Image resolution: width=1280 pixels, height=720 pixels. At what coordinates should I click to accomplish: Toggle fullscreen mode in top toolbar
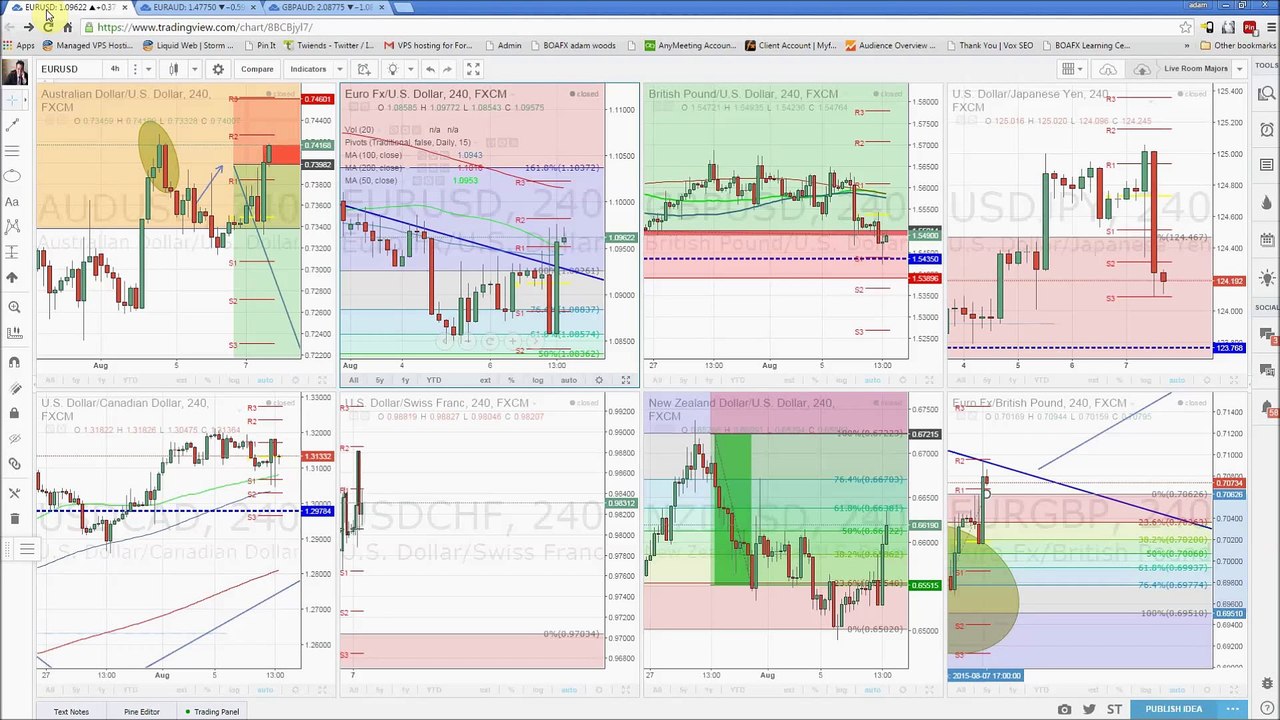(473, 69)
